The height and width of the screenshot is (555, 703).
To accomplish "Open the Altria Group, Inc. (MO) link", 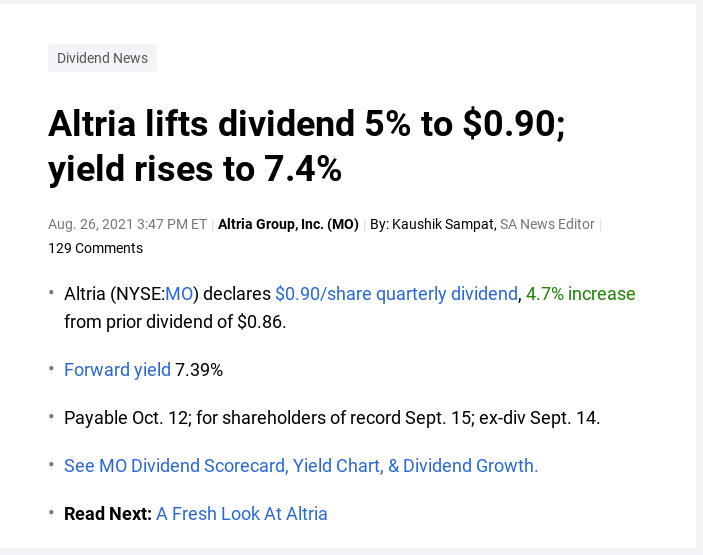I will coord(288,224).
